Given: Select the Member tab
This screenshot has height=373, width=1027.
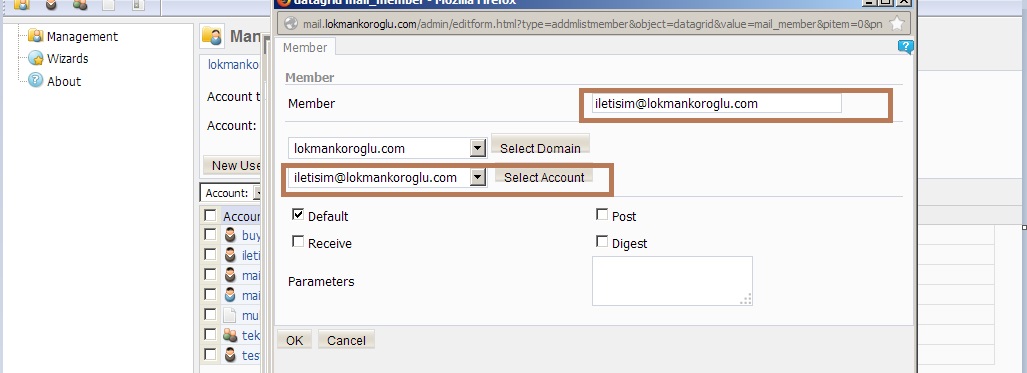Looking at the screenshot, I should [305, 48].
